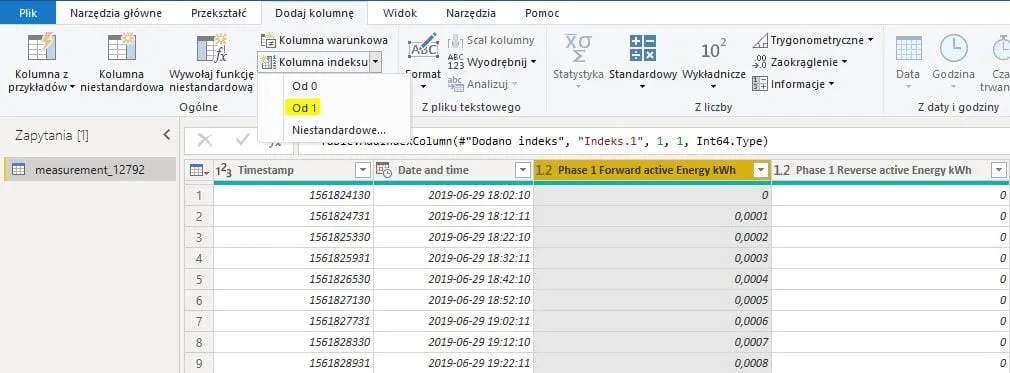Click the Statystyka sigma icon
This screenshot has width=1010, height=373.
click(578, 48)
